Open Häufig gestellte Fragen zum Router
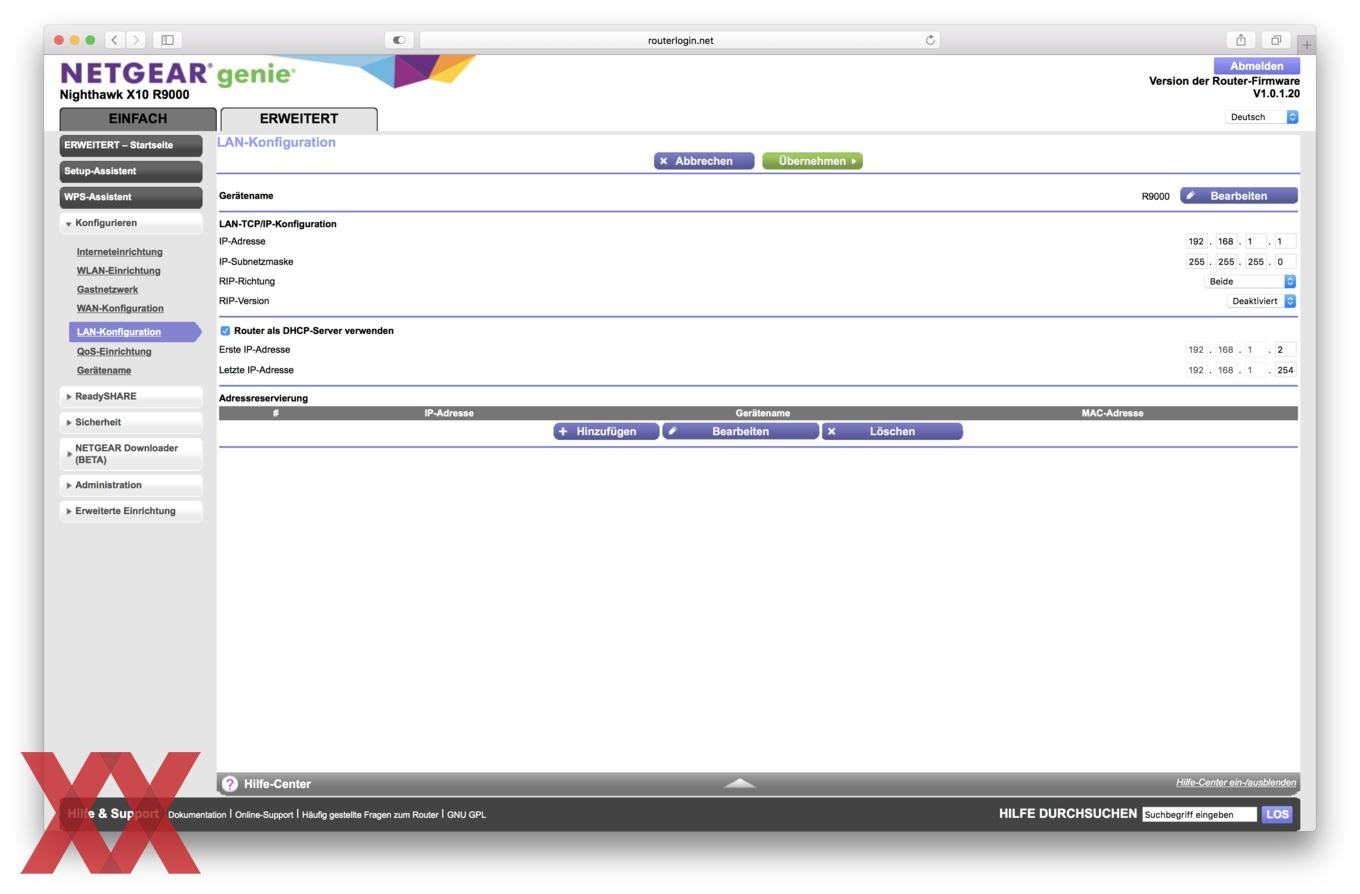Viewport: 1360px width, 894px height. (370, 815)
